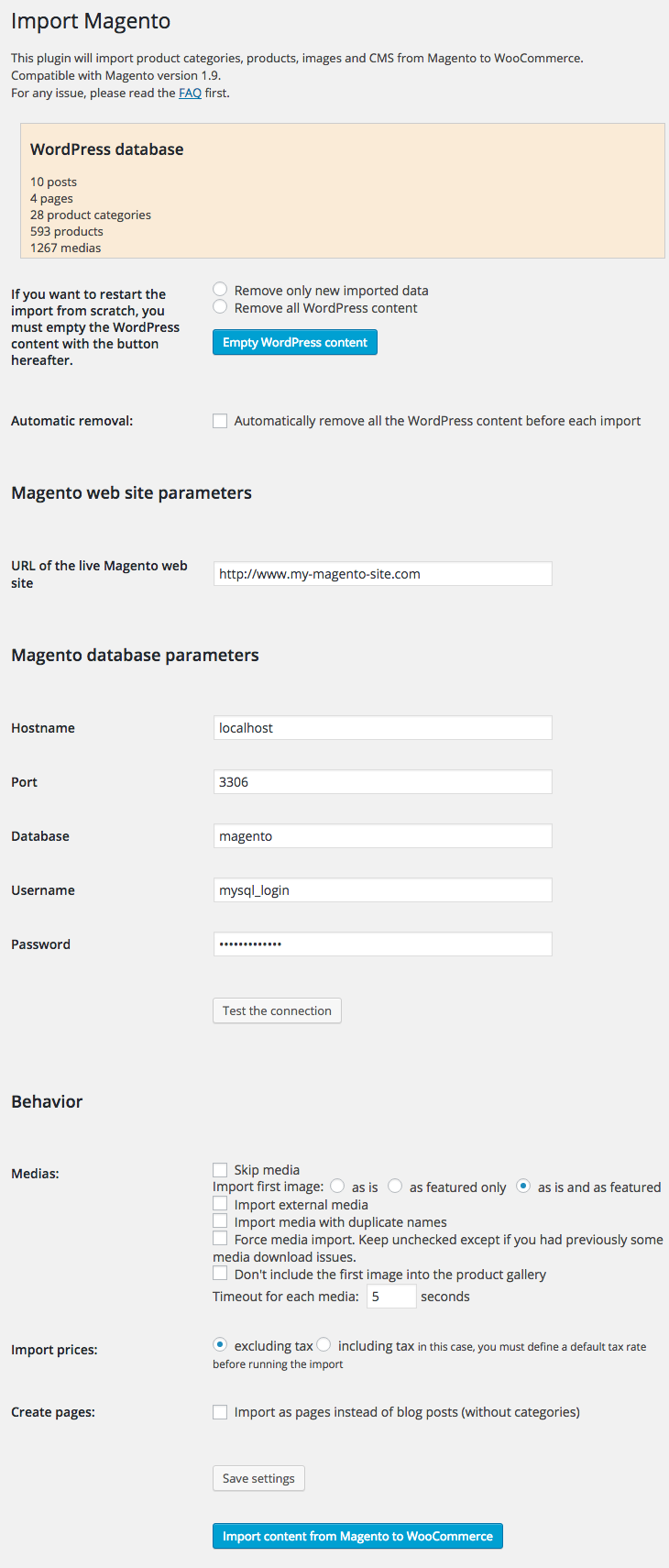Screen dimensions: 669x1568
Task: Click the Username input field
Action: coord(382,890)
